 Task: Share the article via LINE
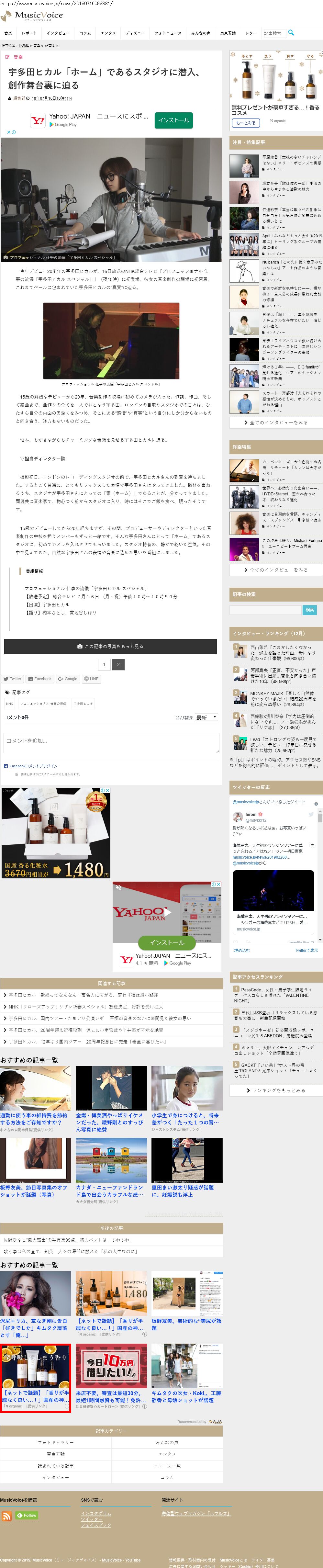91,678
